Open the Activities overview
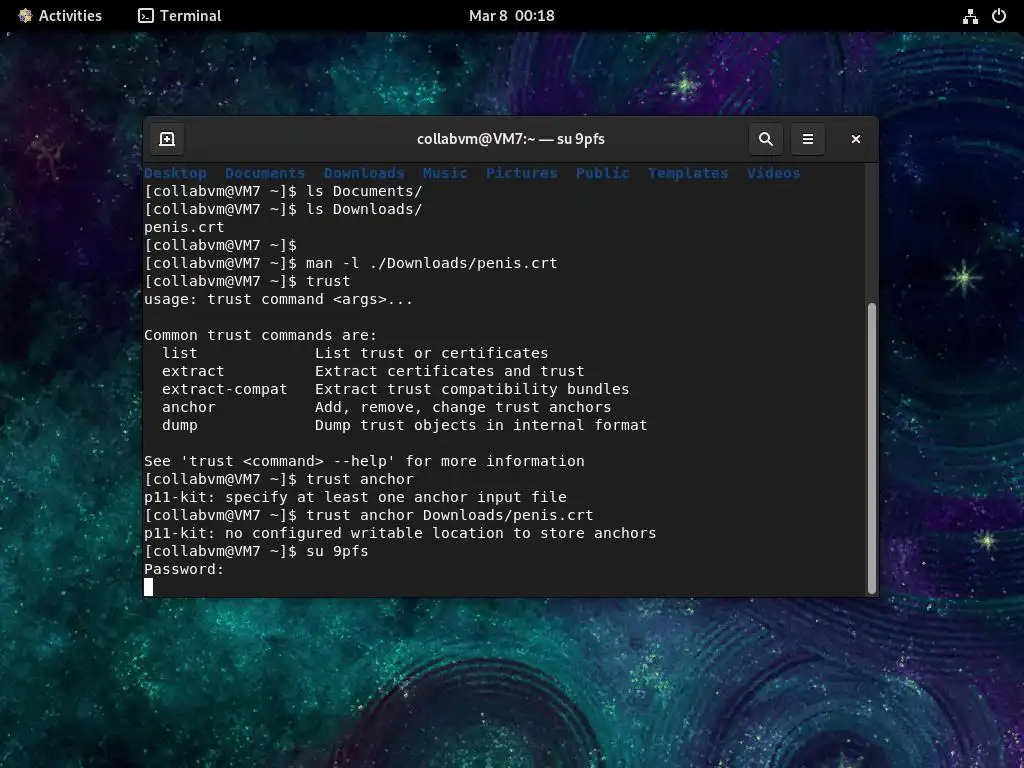The width and height of the screenshot is (1024, 768). click(60, 16)
